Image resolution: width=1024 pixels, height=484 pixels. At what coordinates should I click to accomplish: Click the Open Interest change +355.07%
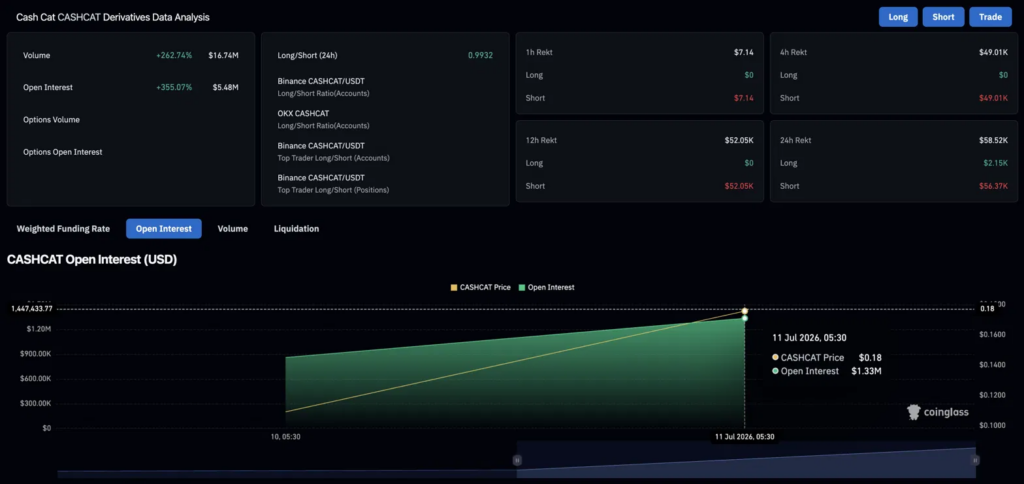[174, 88]
